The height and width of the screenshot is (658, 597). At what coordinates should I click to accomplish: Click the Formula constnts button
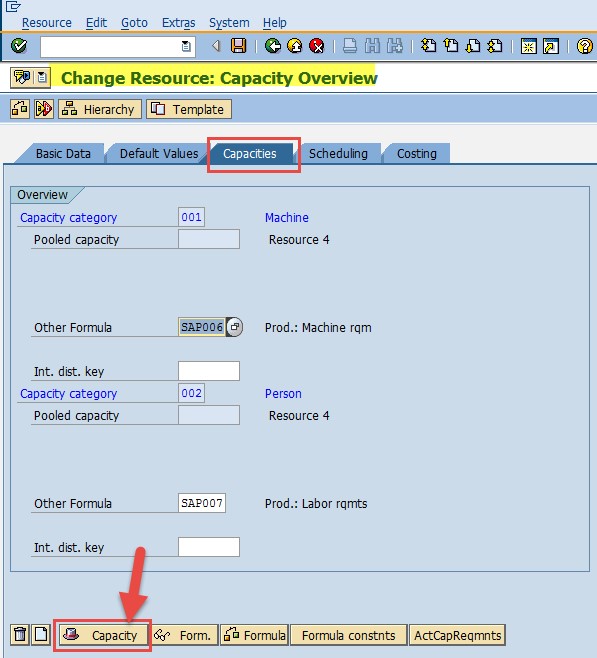pyautogui.click(x=349, y=635)
